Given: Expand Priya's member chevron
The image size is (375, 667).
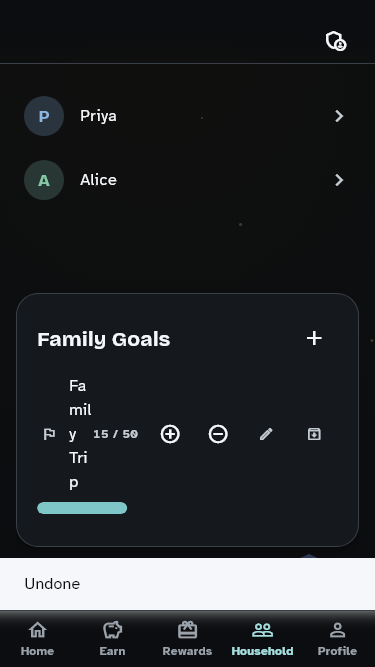Looking at the screenshot, I should (339, 116).
